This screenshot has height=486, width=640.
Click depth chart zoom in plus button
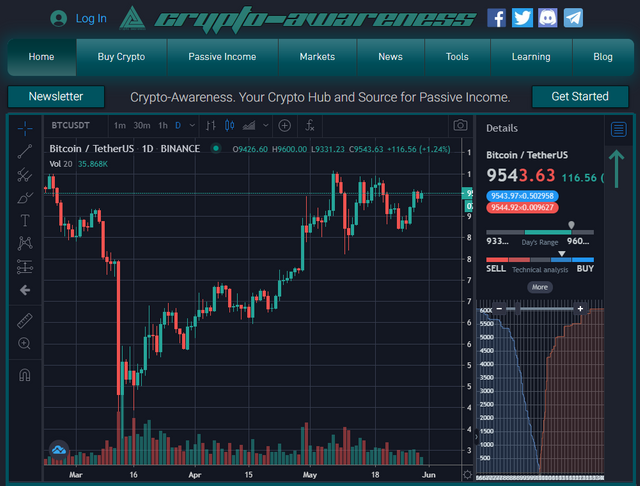pos(580,309)
